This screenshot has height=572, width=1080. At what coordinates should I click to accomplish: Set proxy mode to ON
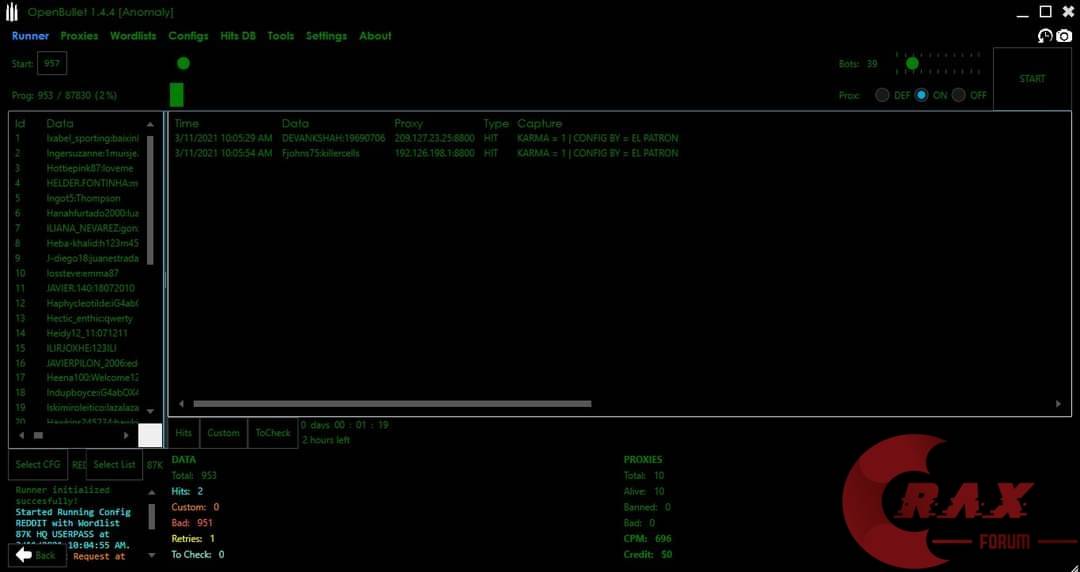[922, 95]
